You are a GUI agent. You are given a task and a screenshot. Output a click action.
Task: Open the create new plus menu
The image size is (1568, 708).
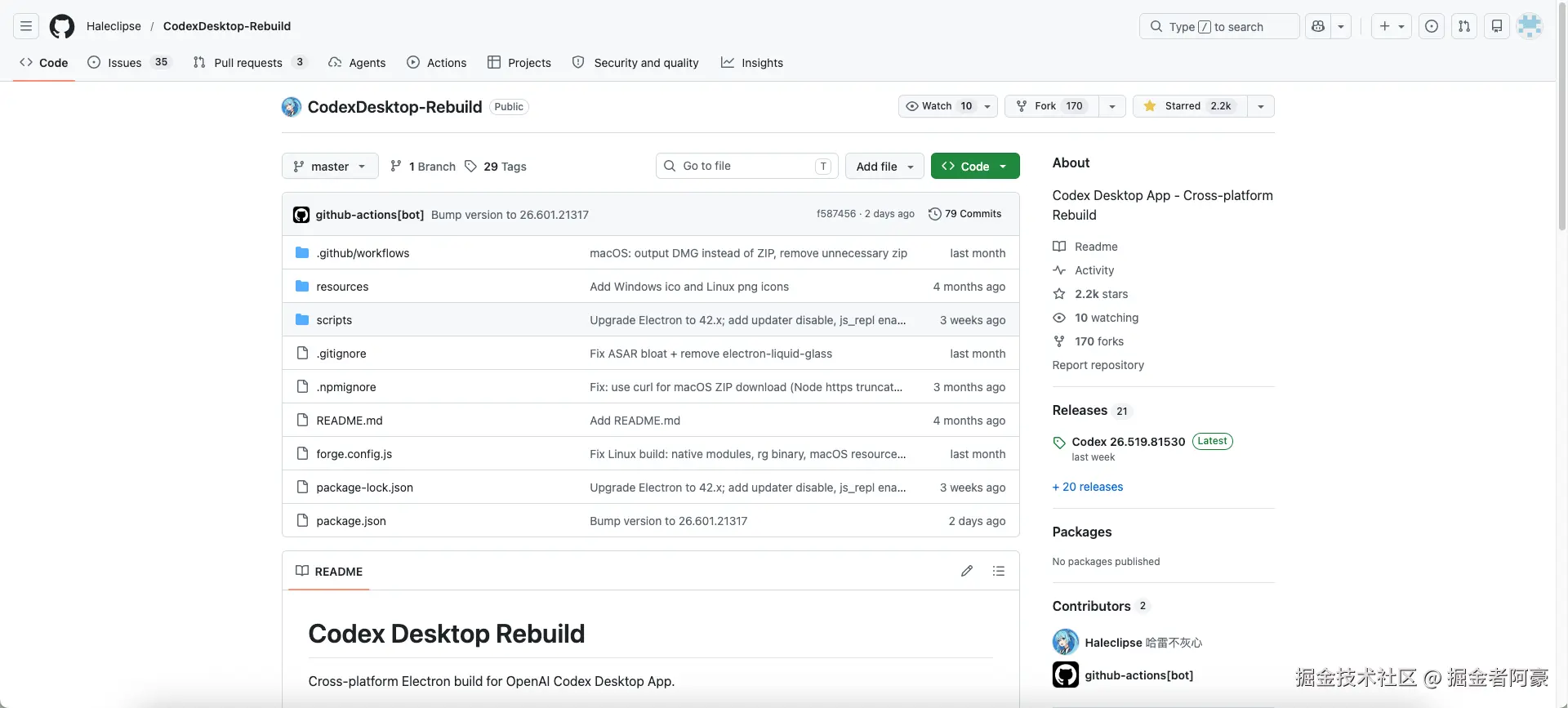coord(1392,26)
